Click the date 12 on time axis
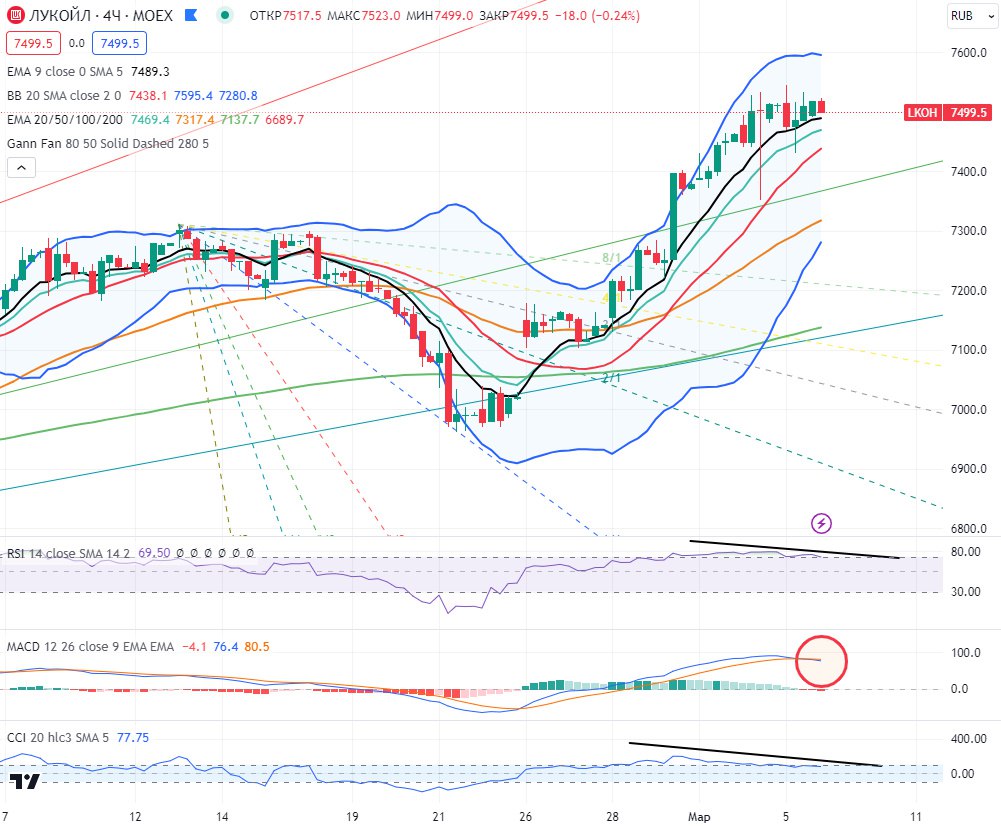Viewport: 1001px width, 829px height. (x=135, y=817)
